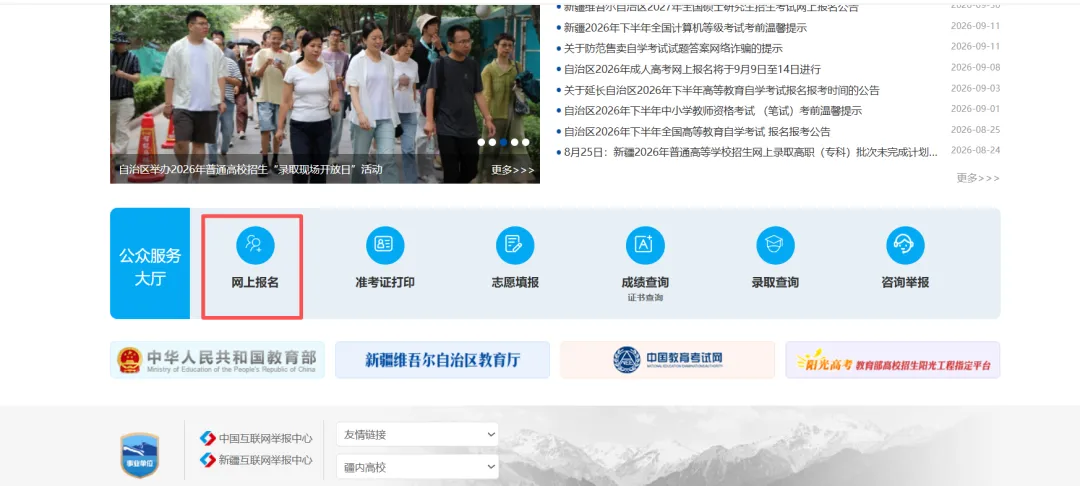The width and height of the screenshot is (1080, 486).
Task: Open the 阳光高考 platform banner
Action: point(893,360)
